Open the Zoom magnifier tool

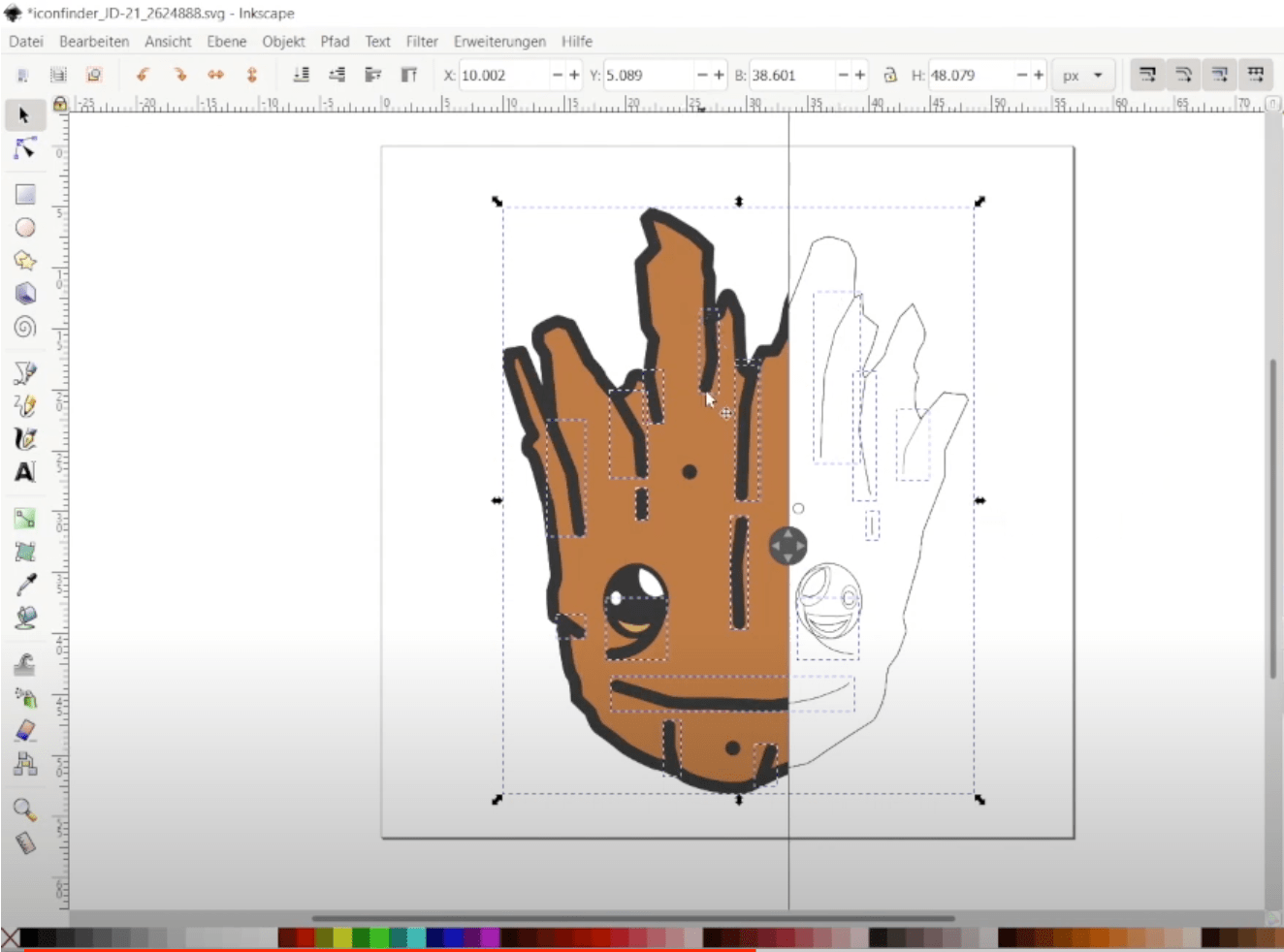pos(25,809)
